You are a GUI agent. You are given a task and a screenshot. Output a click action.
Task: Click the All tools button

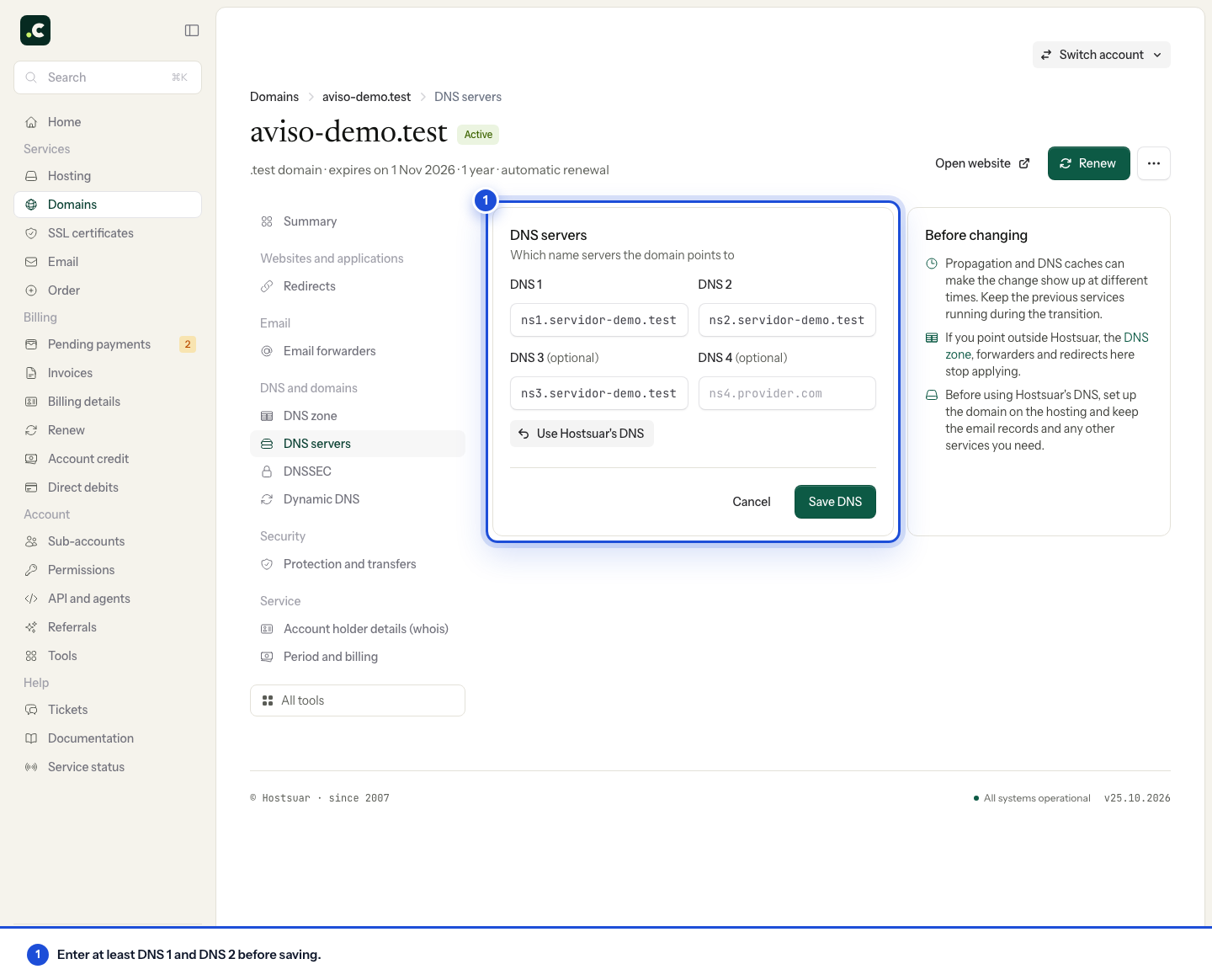point(358,700)
